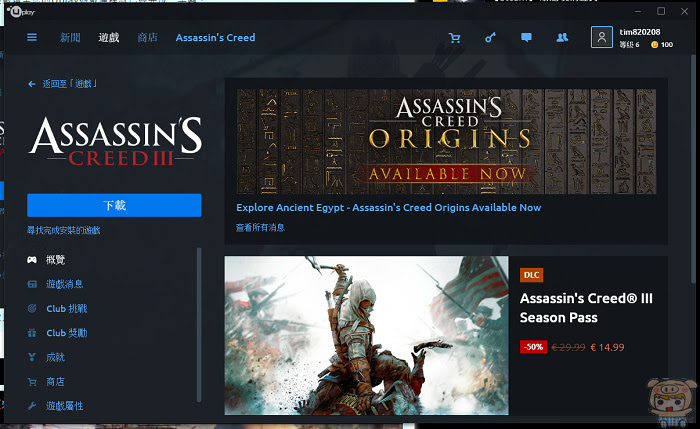Click the gamepad icon beside 概覽

tap(32, 260)
